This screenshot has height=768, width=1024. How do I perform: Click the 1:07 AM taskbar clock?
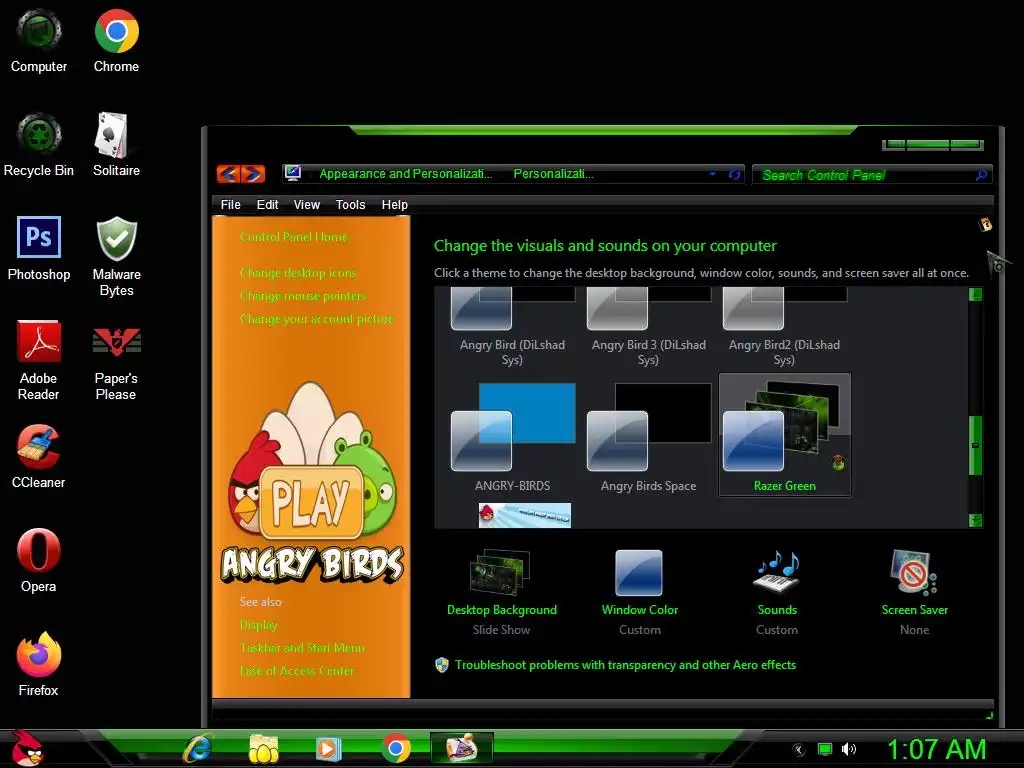[x=936, y=749]
